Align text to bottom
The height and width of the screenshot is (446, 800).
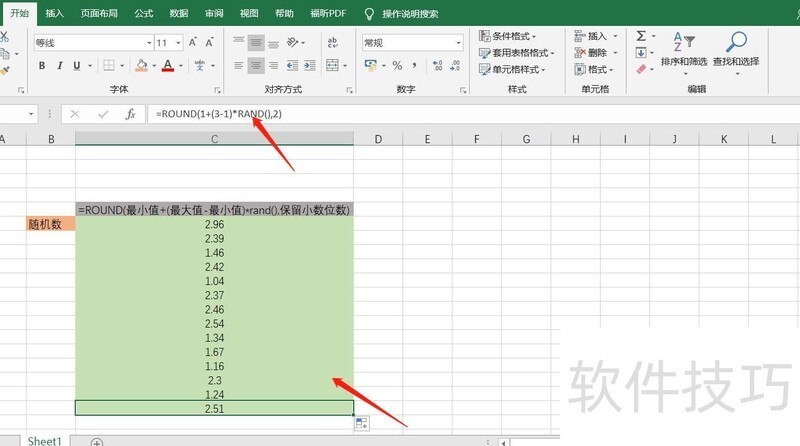[273, 42]
